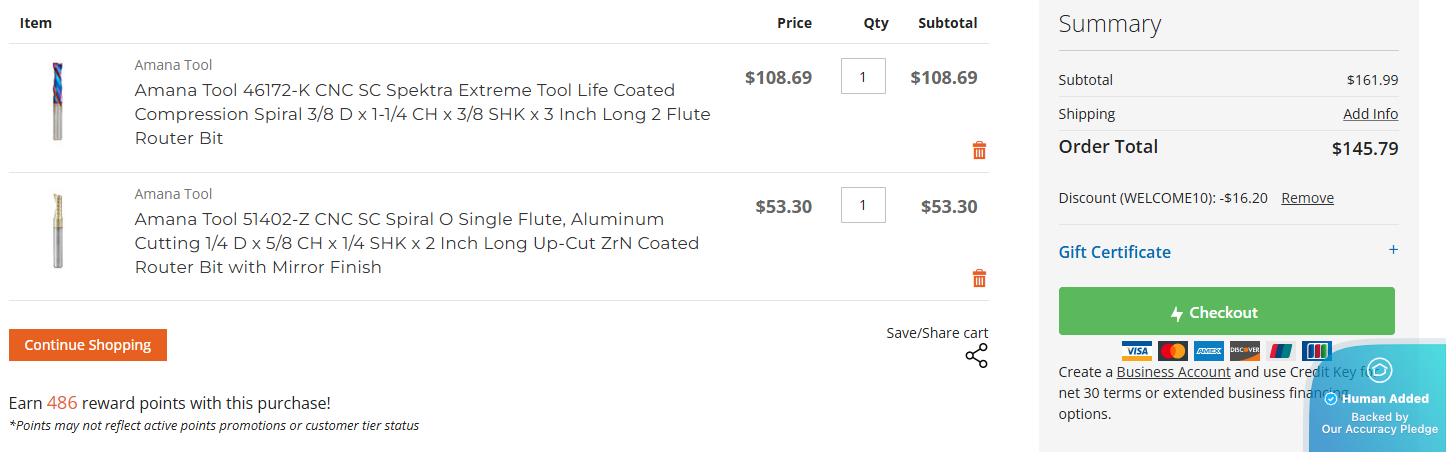Edit quantity for the 51402-Z bit
The image size is (1446, 452).
click(x=863, y=206)
